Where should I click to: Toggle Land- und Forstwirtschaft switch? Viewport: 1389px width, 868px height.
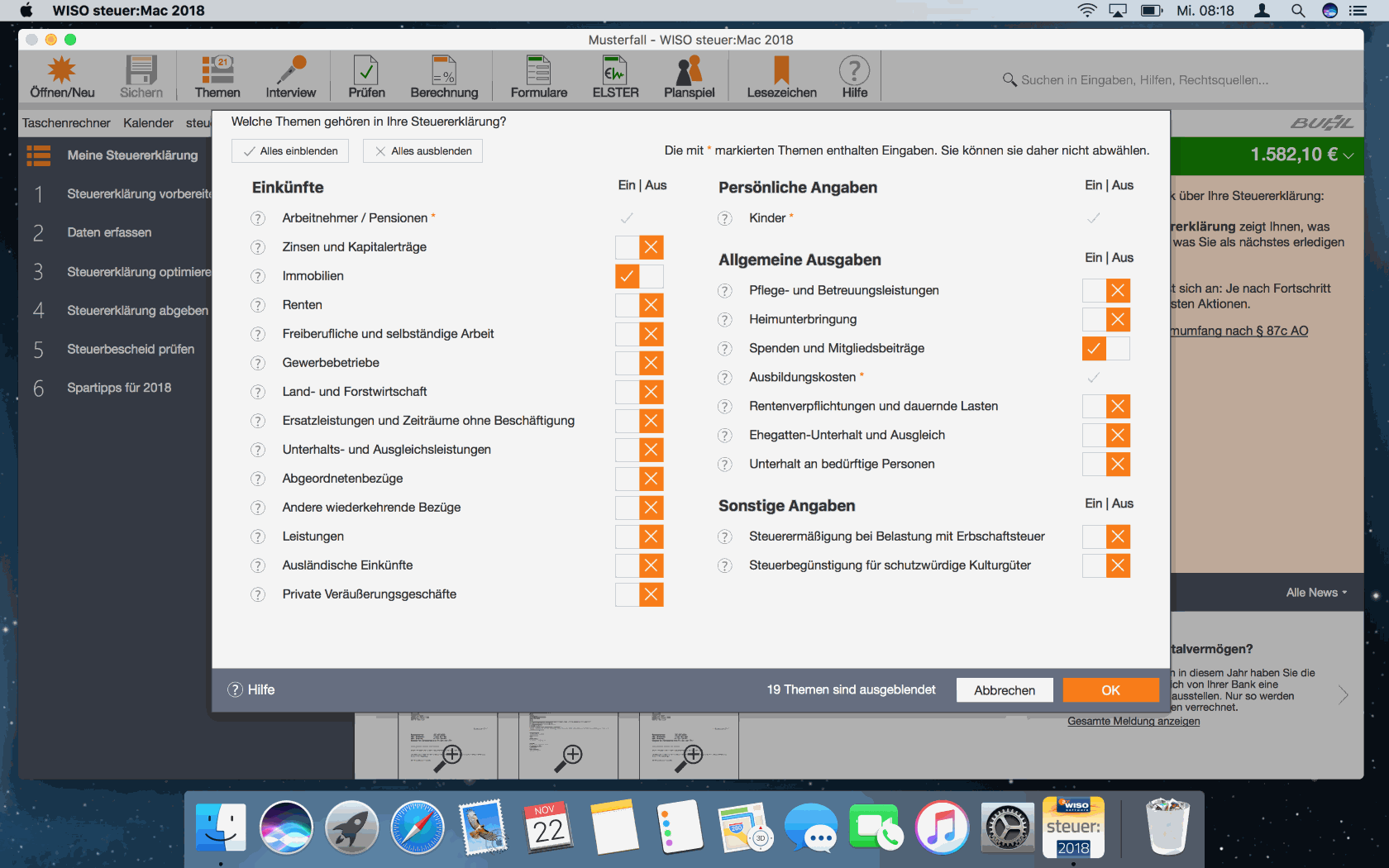click(639, 392)
